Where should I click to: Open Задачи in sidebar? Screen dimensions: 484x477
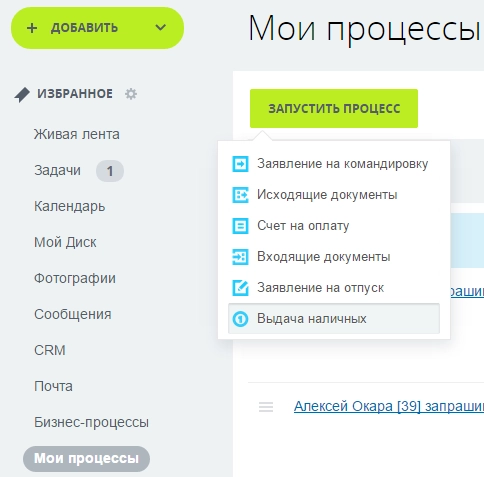coord(57,170)
